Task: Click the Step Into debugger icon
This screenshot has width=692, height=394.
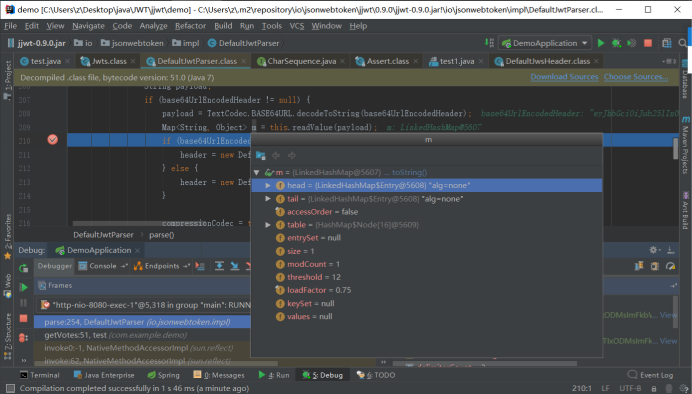Action: click(235, 266)
